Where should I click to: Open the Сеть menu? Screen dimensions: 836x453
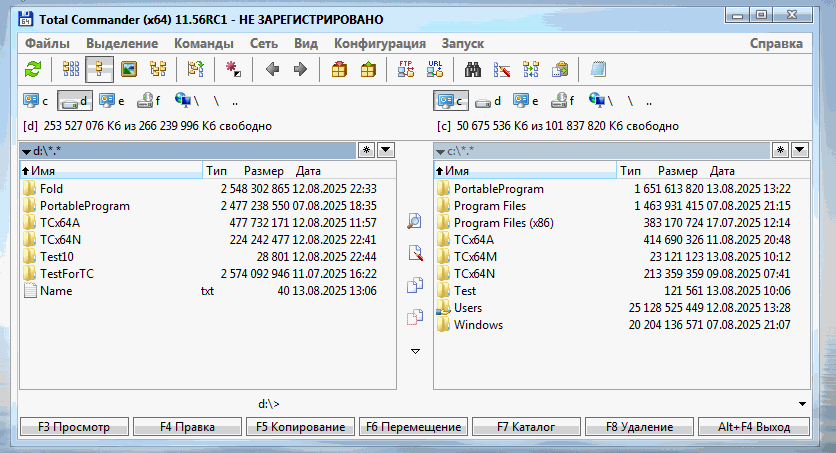tap(264, 44)
